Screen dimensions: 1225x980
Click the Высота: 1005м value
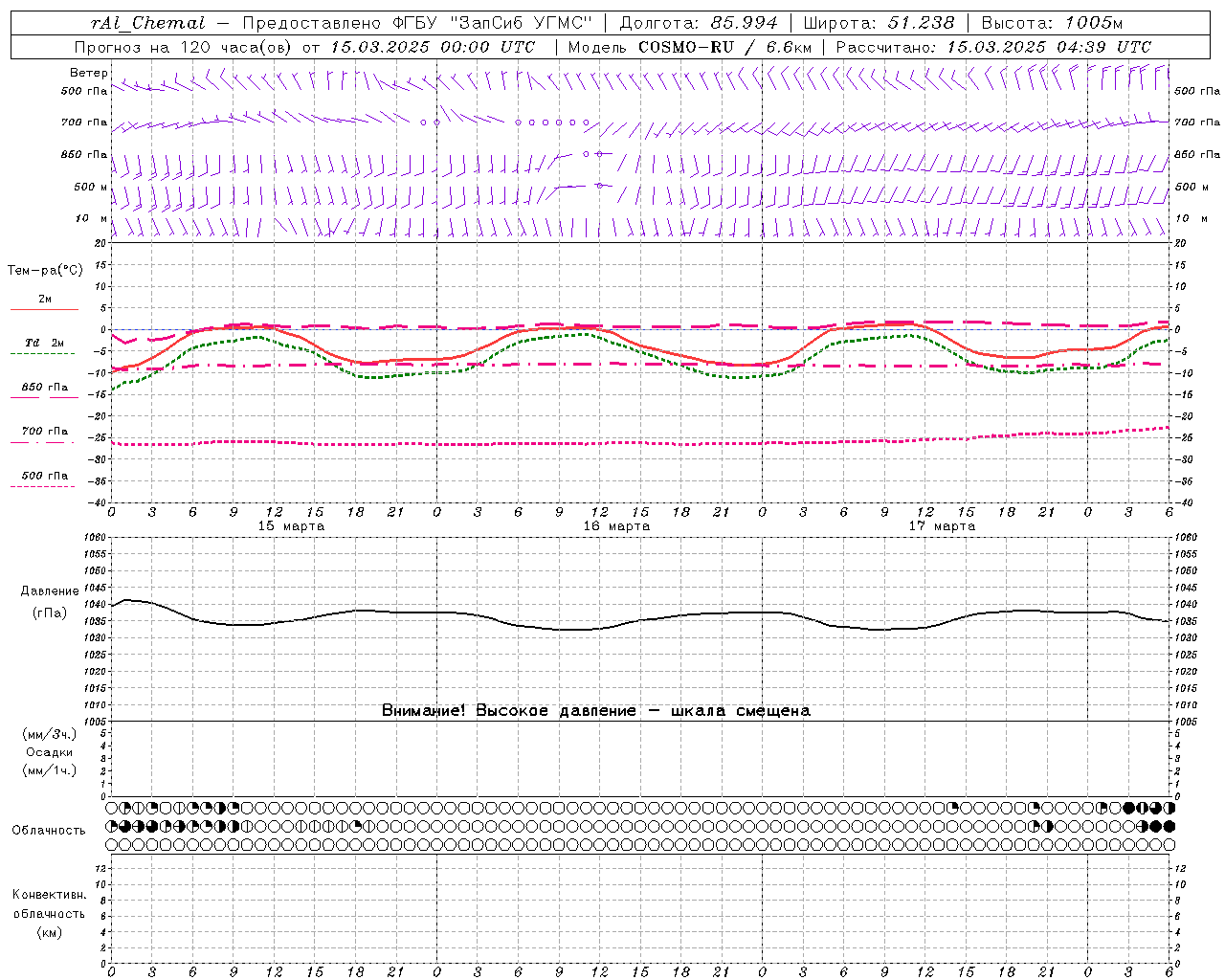[x=1052, y=23]
